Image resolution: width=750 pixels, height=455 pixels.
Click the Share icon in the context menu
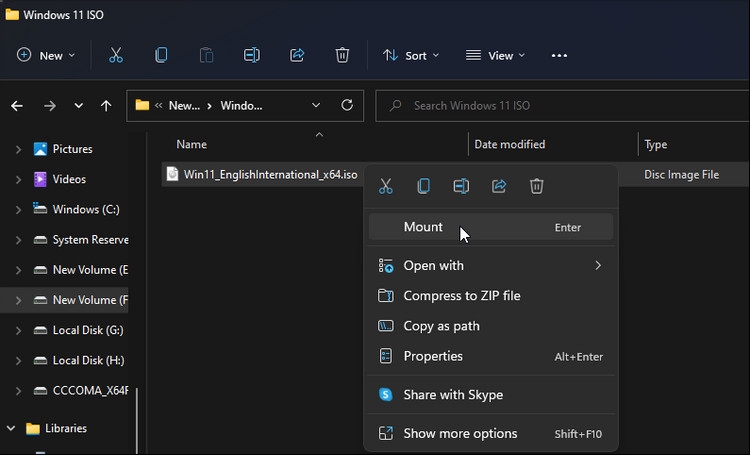click(x=499, y=186)
